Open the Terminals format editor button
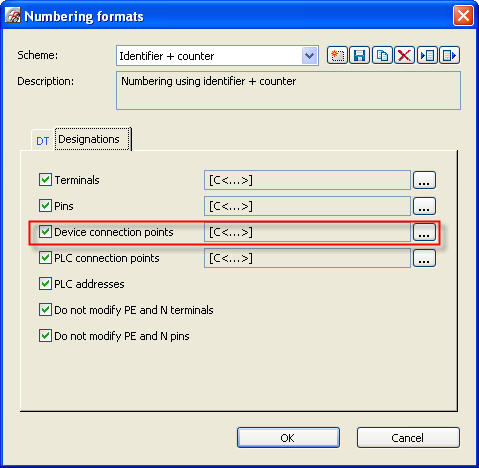The height and width of the screenshot is (468, 479). click(x=424, y=180)
